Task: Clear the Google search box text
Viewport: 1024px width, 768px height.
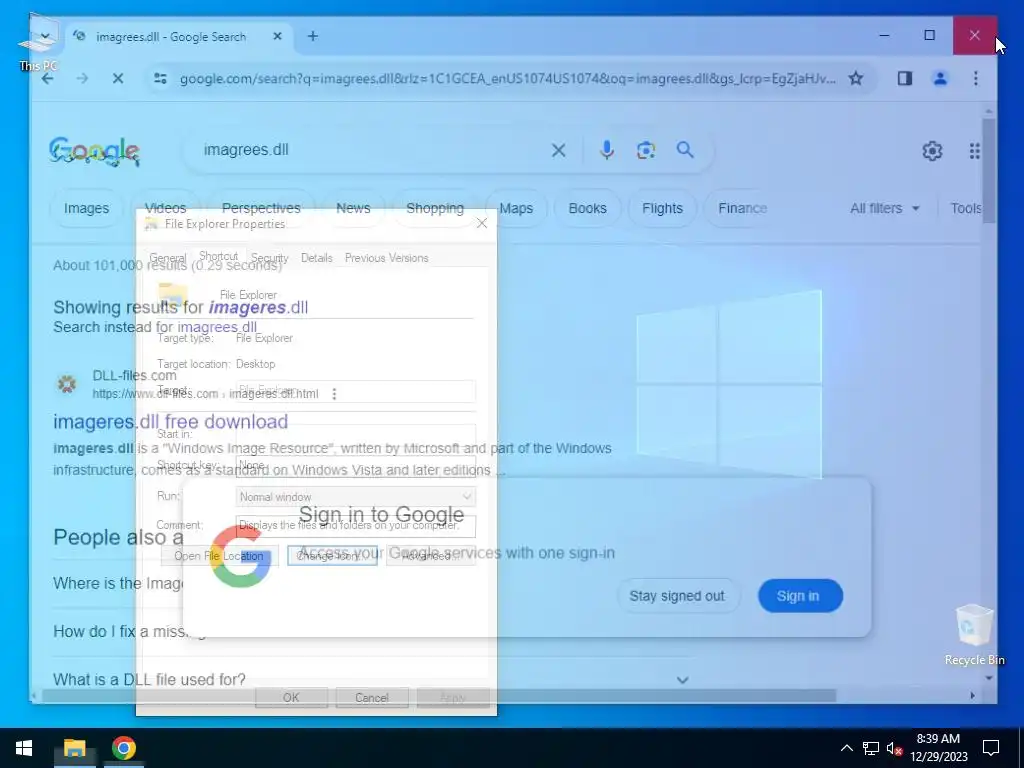Action: 558,151
